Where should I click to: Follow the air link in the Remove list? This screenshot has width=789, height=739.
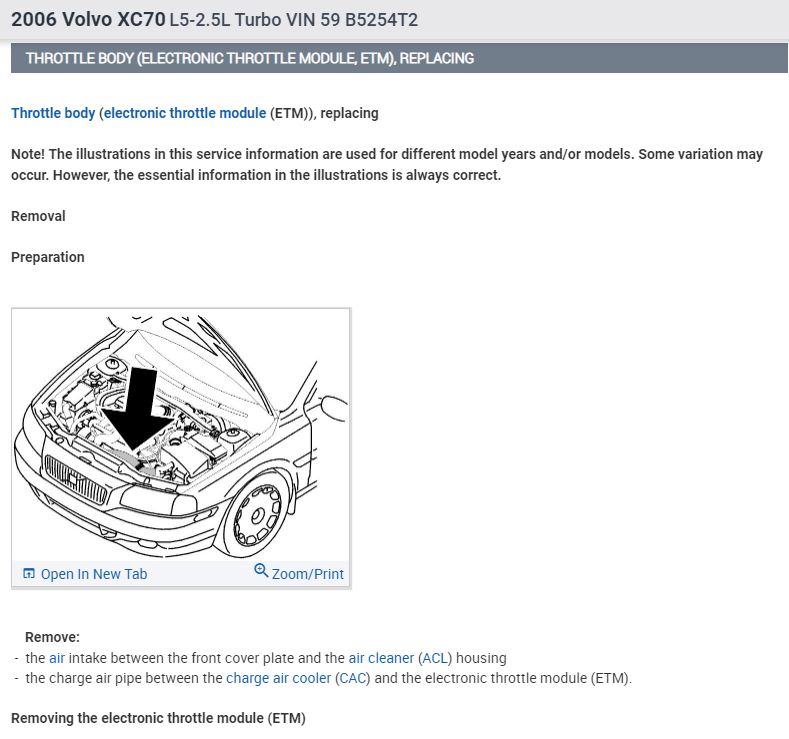pos(57,658)
